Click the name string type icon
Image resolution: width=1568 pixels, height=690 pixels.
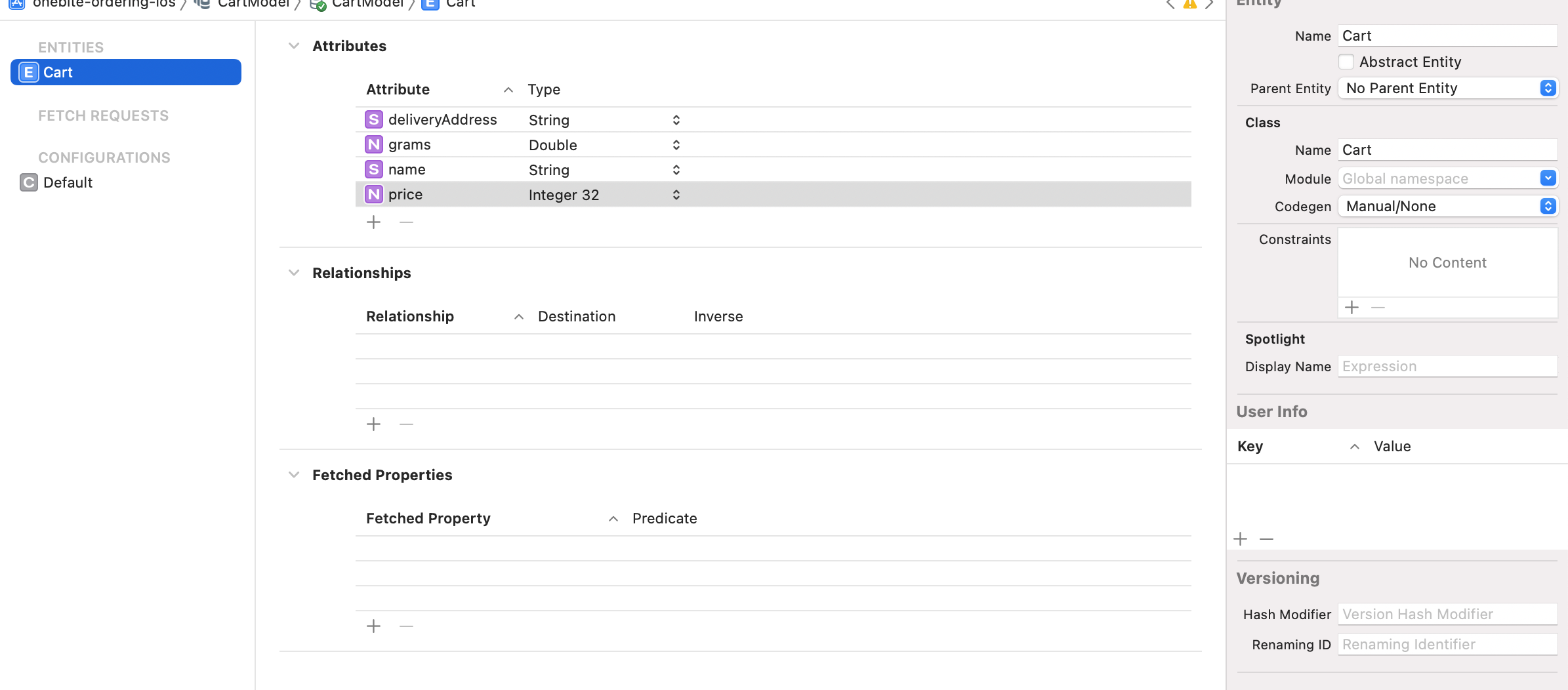373,169
